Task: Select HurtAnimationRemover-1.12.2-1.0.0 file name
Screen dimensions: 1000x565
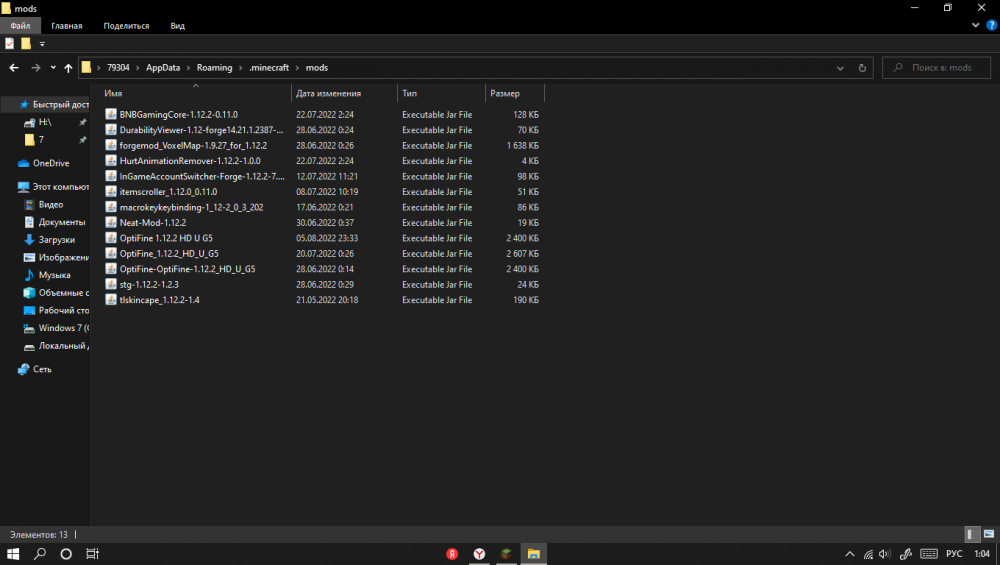Action: click(x=190, y=161)
